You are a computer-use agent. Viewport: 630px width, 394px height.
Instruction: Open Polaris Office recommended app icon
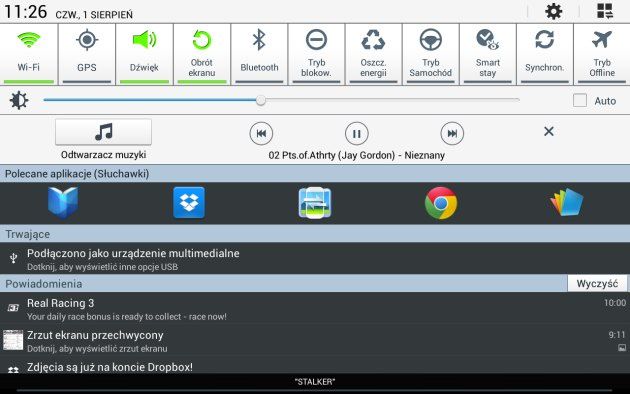[x=567, y=202]
